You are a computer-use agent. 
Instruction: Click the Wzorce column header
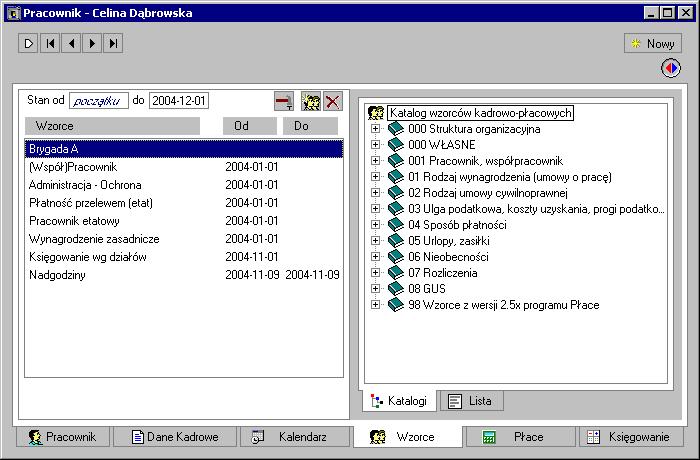[112, 126]
